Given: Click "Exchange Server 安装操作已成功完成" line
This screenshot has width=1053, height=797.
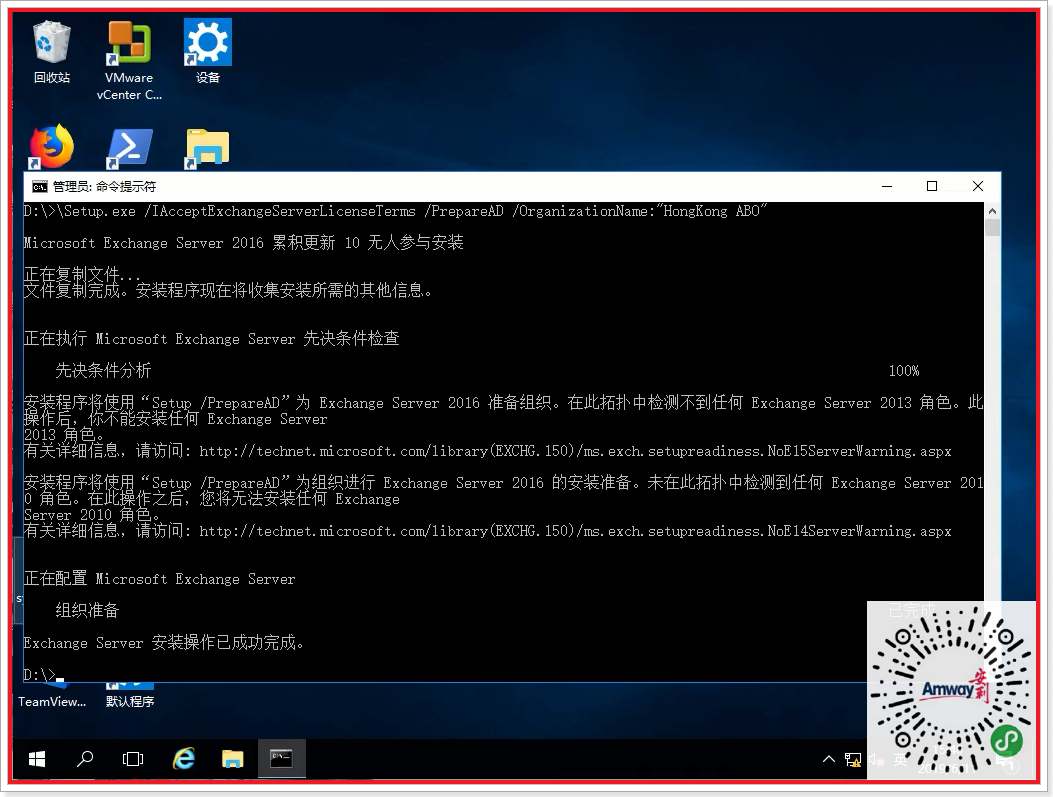Looking at the screenshot, I should point(163,643).
